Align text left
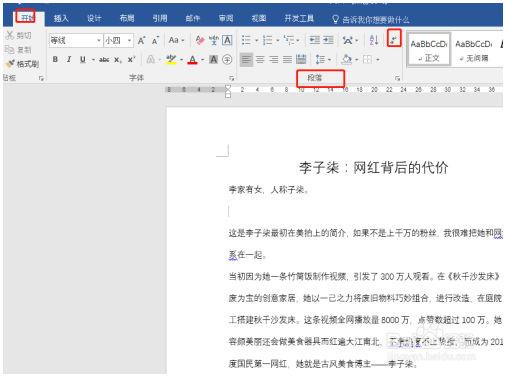This screenshot has width=506, height=377. click(x=246, y=59)
